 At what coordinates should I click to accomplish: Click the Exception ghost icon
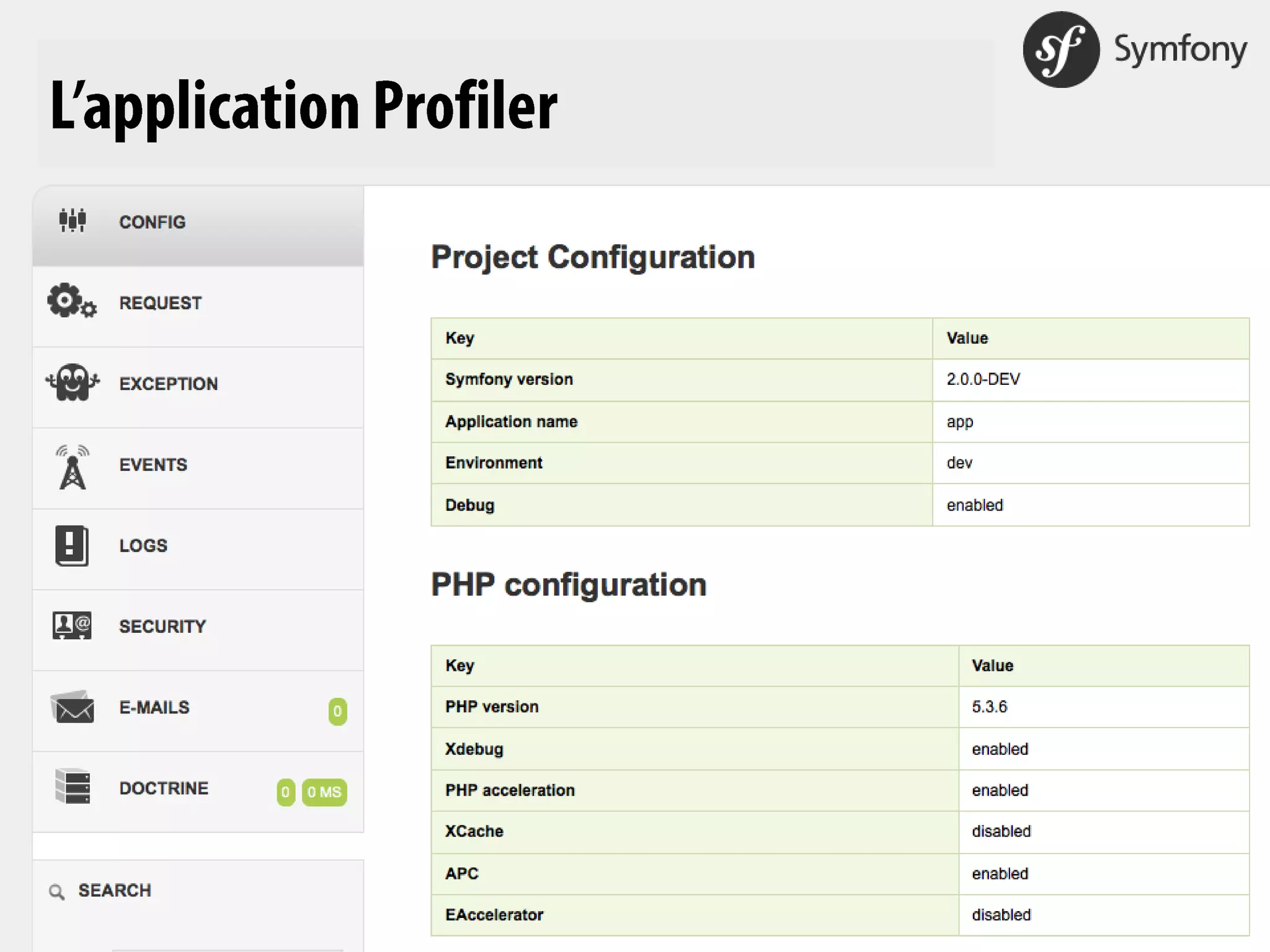(73, 382)
